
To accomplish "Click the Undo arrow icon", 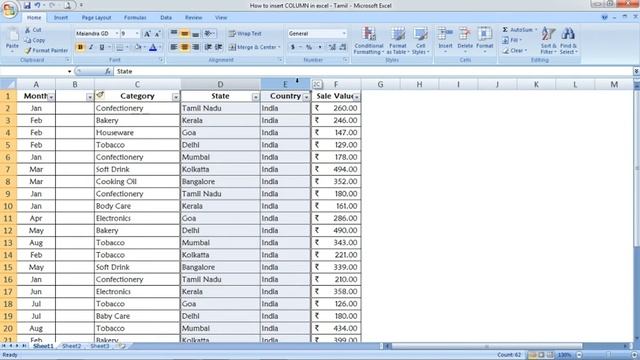I will coord(37,5).
